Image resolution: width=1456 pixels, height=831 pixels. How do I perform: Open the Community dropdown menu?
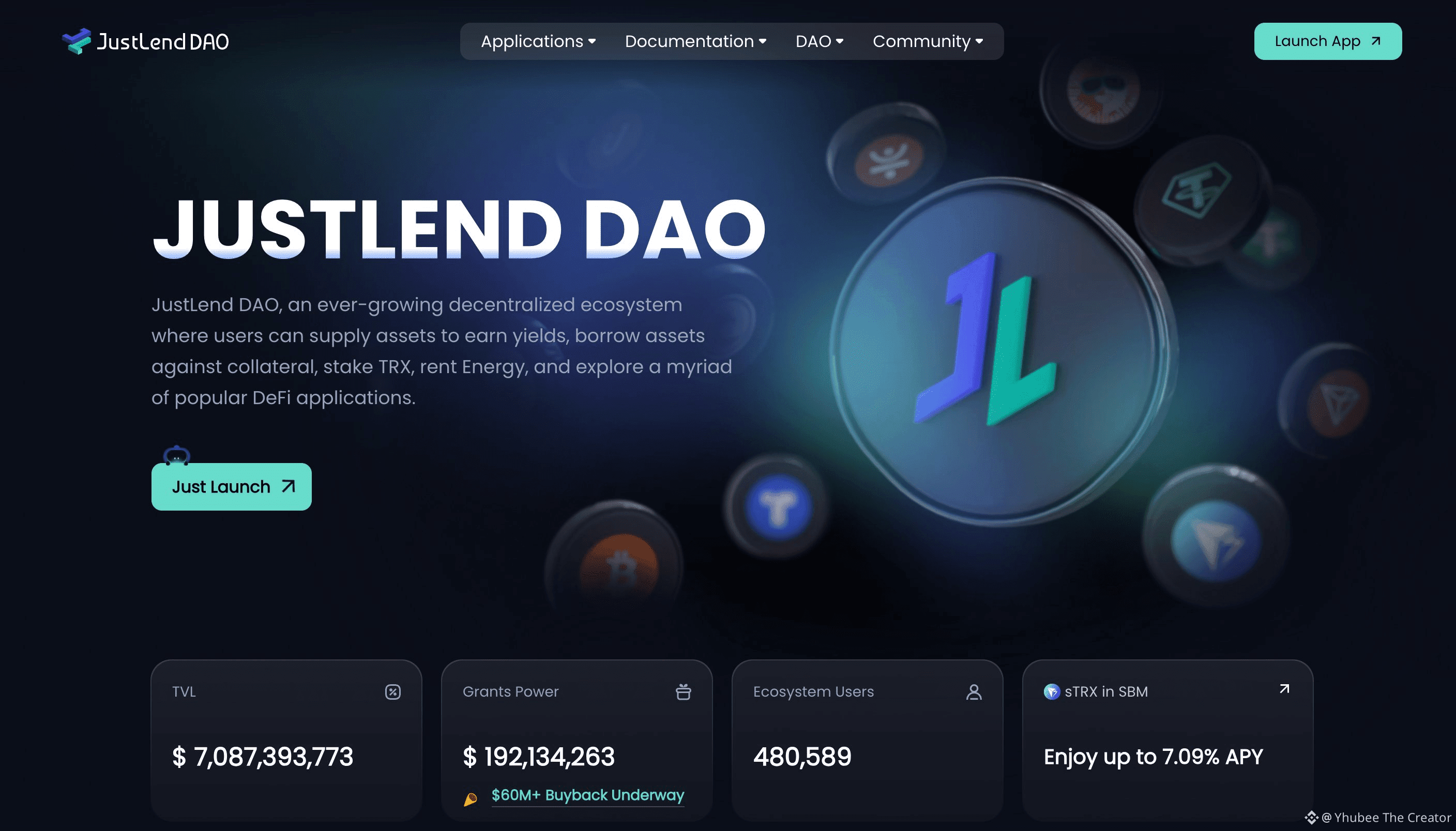928,41
